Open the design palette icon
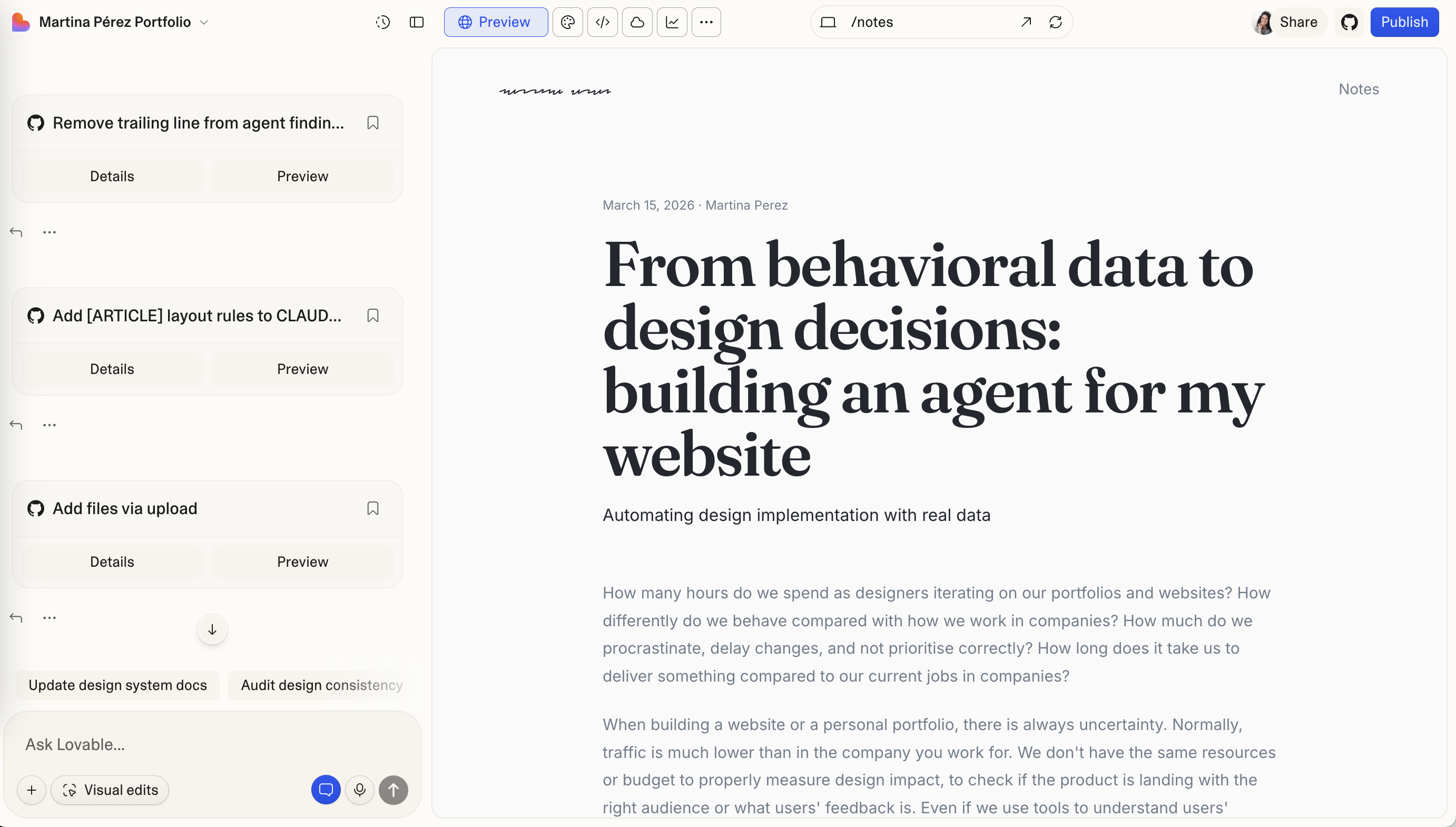The width and height of the screenshot is (1456, 827). (x=568, y=22)
